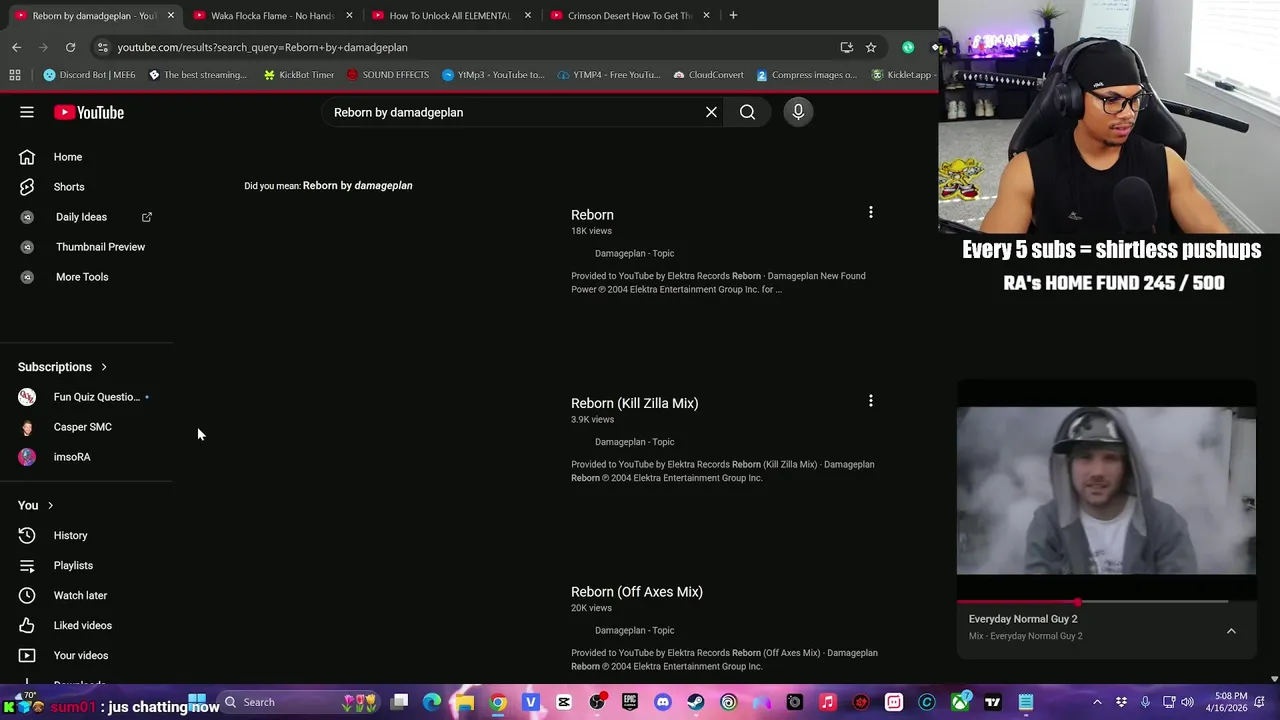This screenshot has width=1280, height=720.
Task: Click the green extension icon in Chrome toolbar
Action: tap(908, 47)
